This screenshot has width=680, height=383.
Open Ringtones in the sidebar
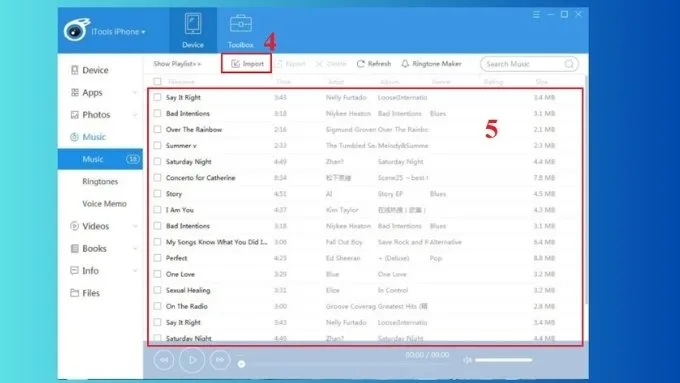click(x=100, y=181)
